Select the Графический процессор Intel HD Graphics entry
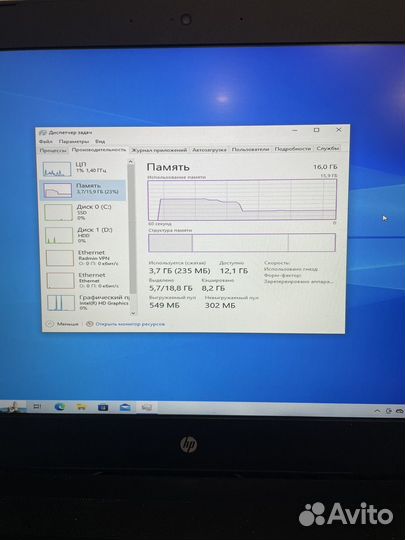The image size is (405, 540). [87, 303]
